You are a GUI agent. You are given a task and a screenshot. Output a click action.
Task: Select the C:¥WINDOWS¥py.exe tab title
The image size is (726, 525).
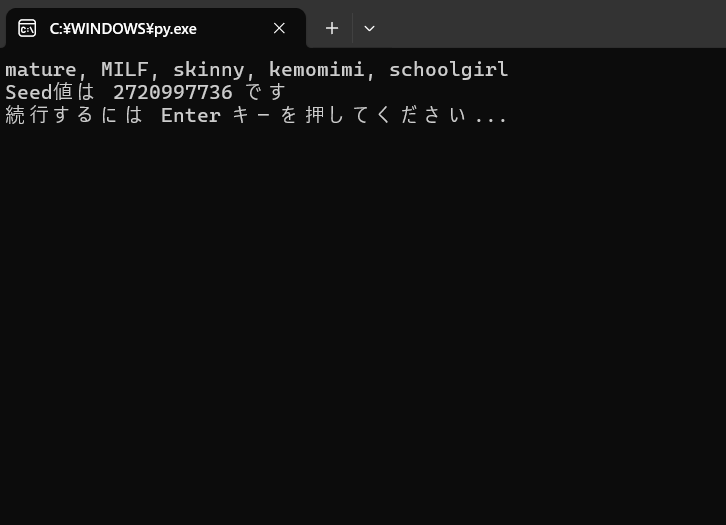click(123, 29)
